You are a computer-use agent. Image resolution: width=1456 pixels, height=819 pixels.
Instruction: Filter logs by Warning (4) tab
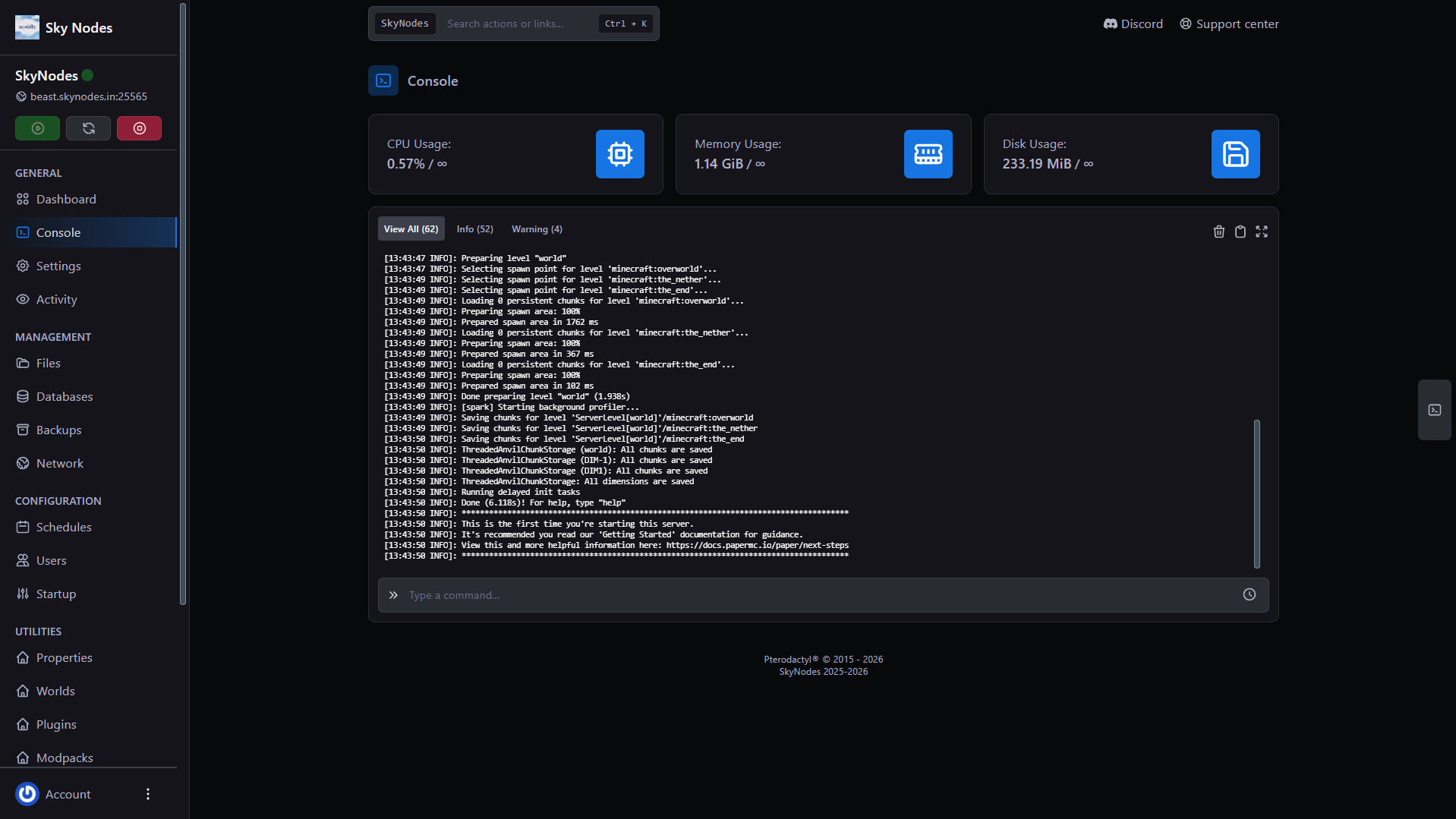(537, 228)
